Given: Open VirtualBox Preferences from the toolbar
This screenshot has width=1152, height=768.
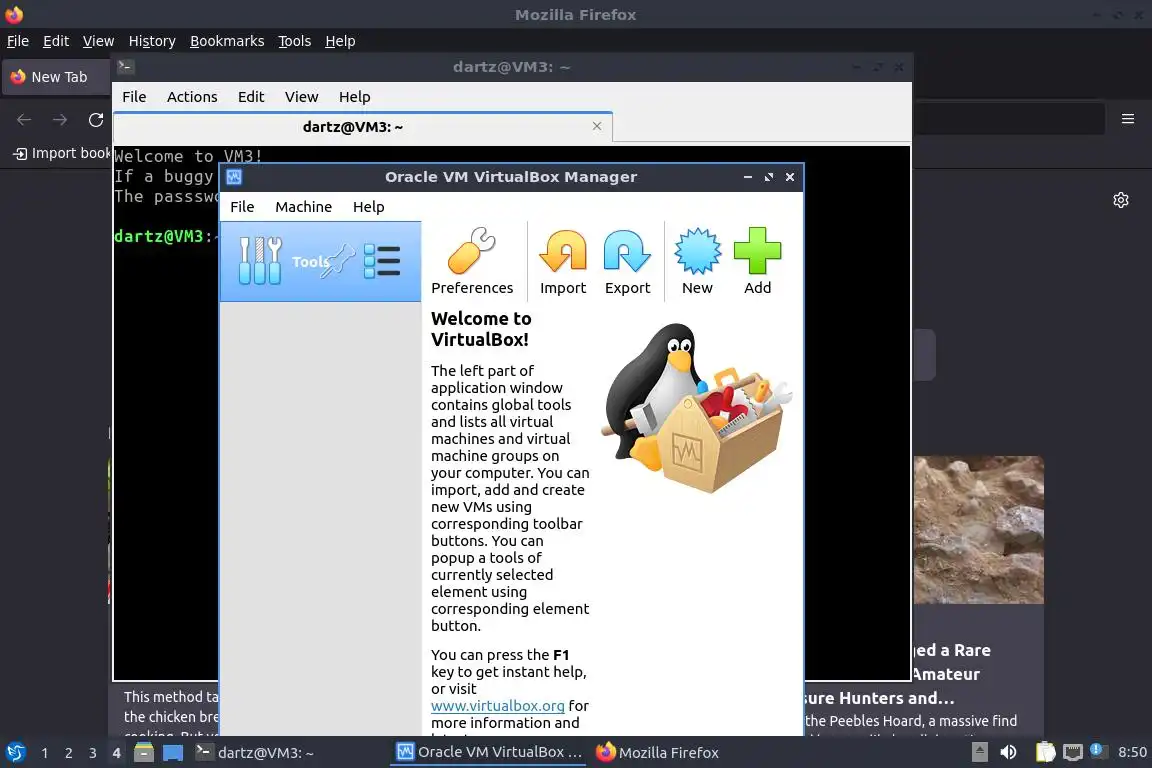Looking at the screenshot, I should [472, 262].
